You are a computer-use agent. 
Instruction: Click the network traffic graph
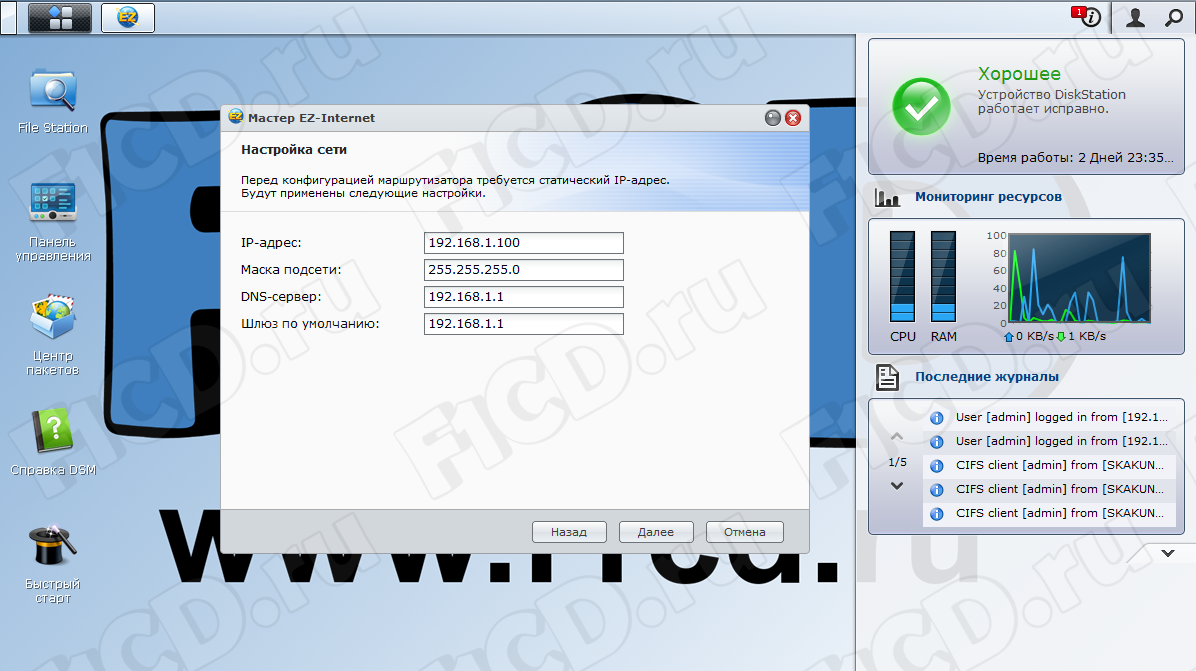1079,278
